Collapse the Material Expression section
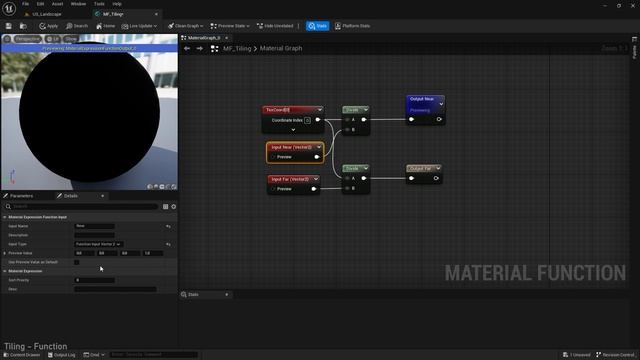 click(x=5, y=271)
